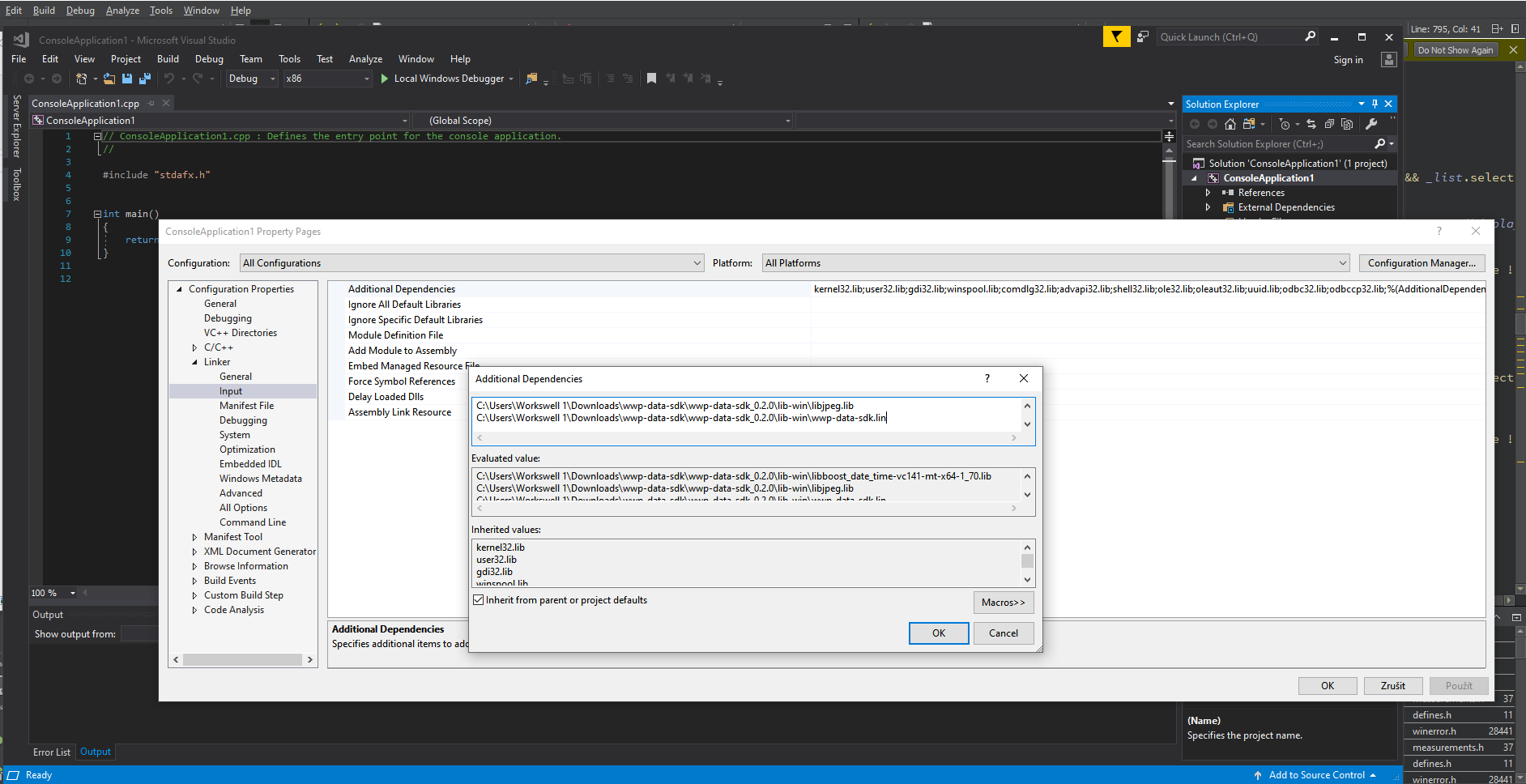Viewport: 1526px width, 784px height.
Task: Click the Quick Launch magnifier icon
Action: tap(1310, 36)
